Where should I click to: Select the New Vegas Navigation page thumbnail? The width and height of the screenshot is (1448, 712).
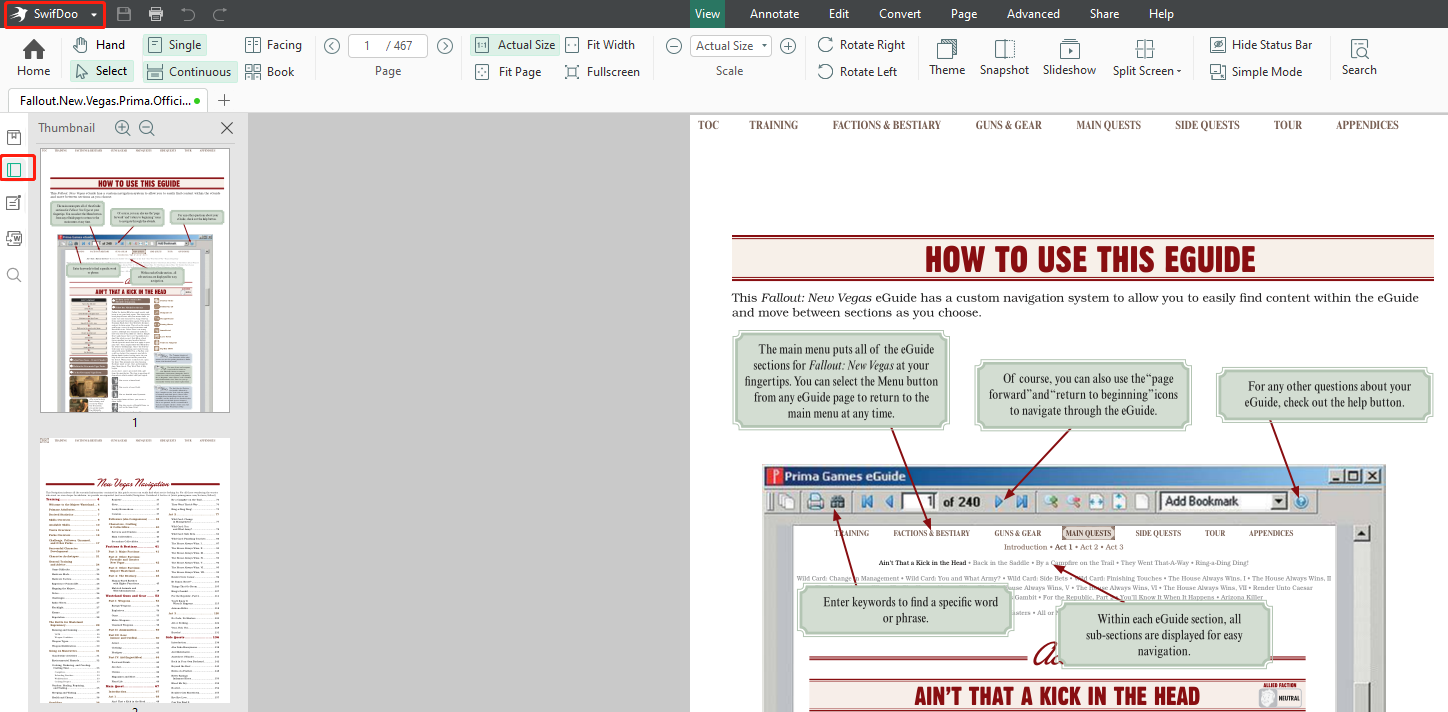[135, 570]
